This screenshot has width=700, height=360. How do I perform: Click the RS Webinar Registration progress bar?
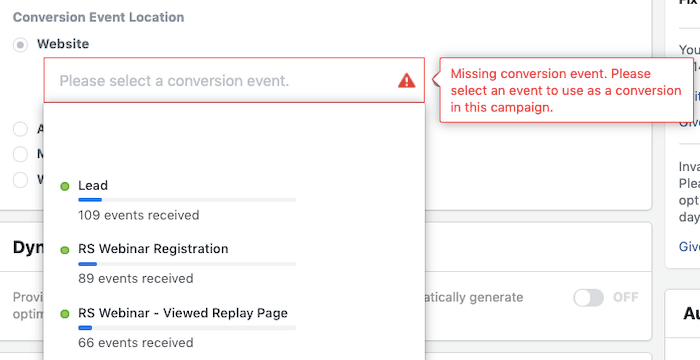pyautogui.click(x=187, y=264)
